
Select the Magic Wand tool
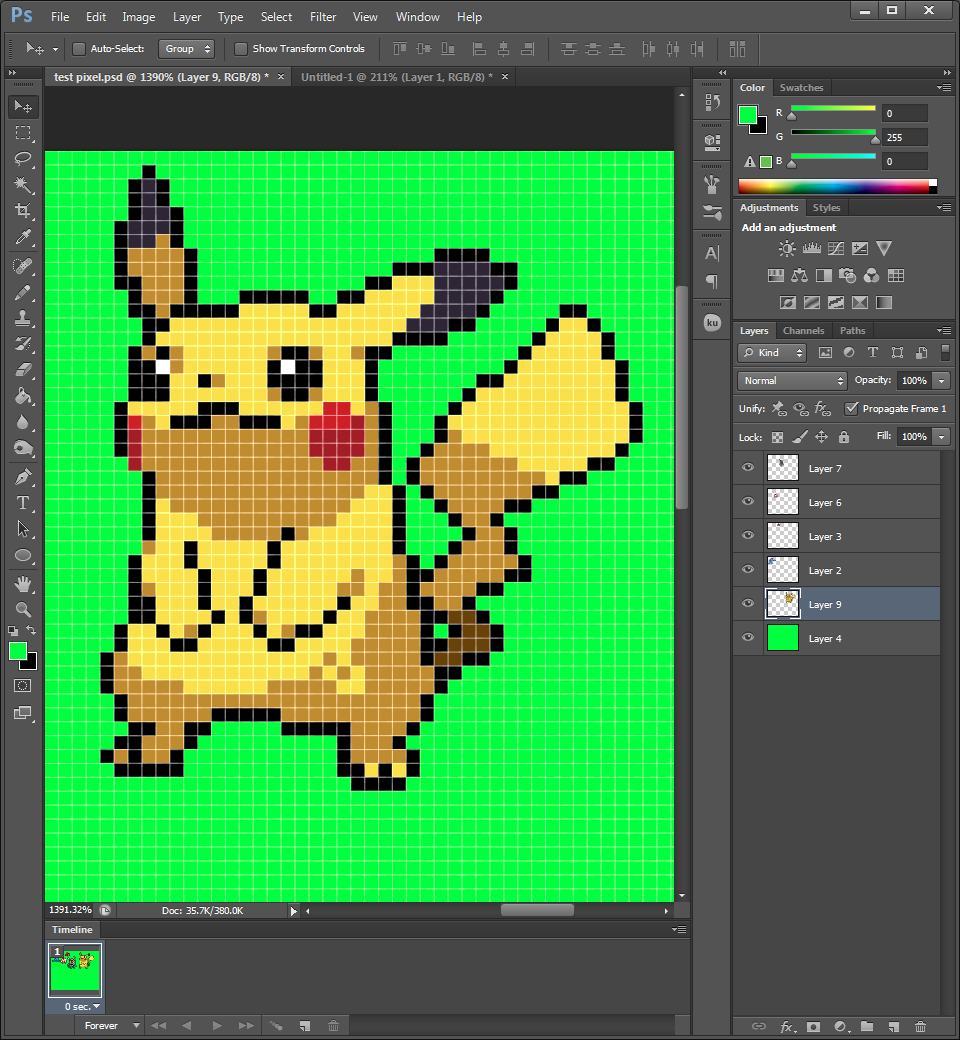[x=23, y=184]
